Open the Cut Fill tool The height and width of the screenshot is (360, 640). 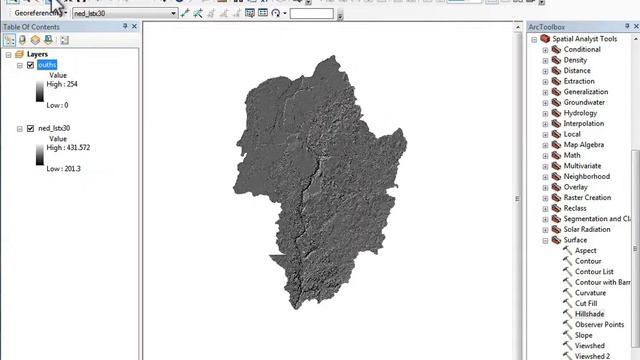point(586,303)
